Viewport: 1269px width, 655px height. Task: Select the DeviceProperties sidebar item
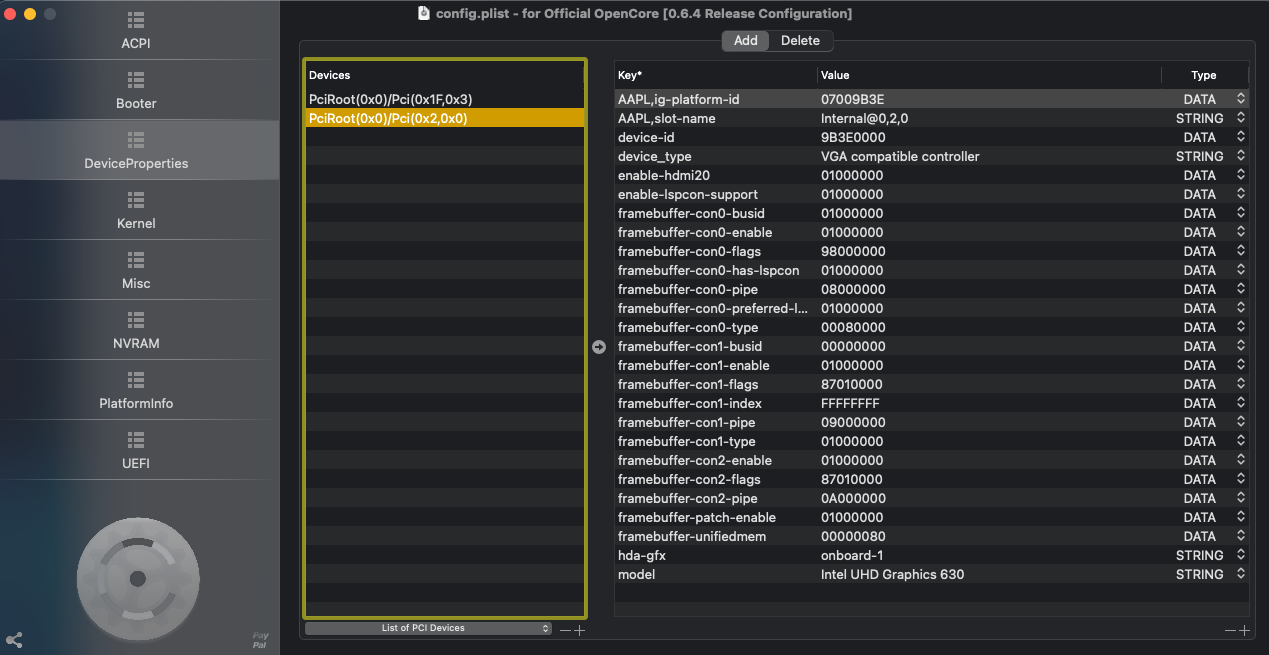136,151
